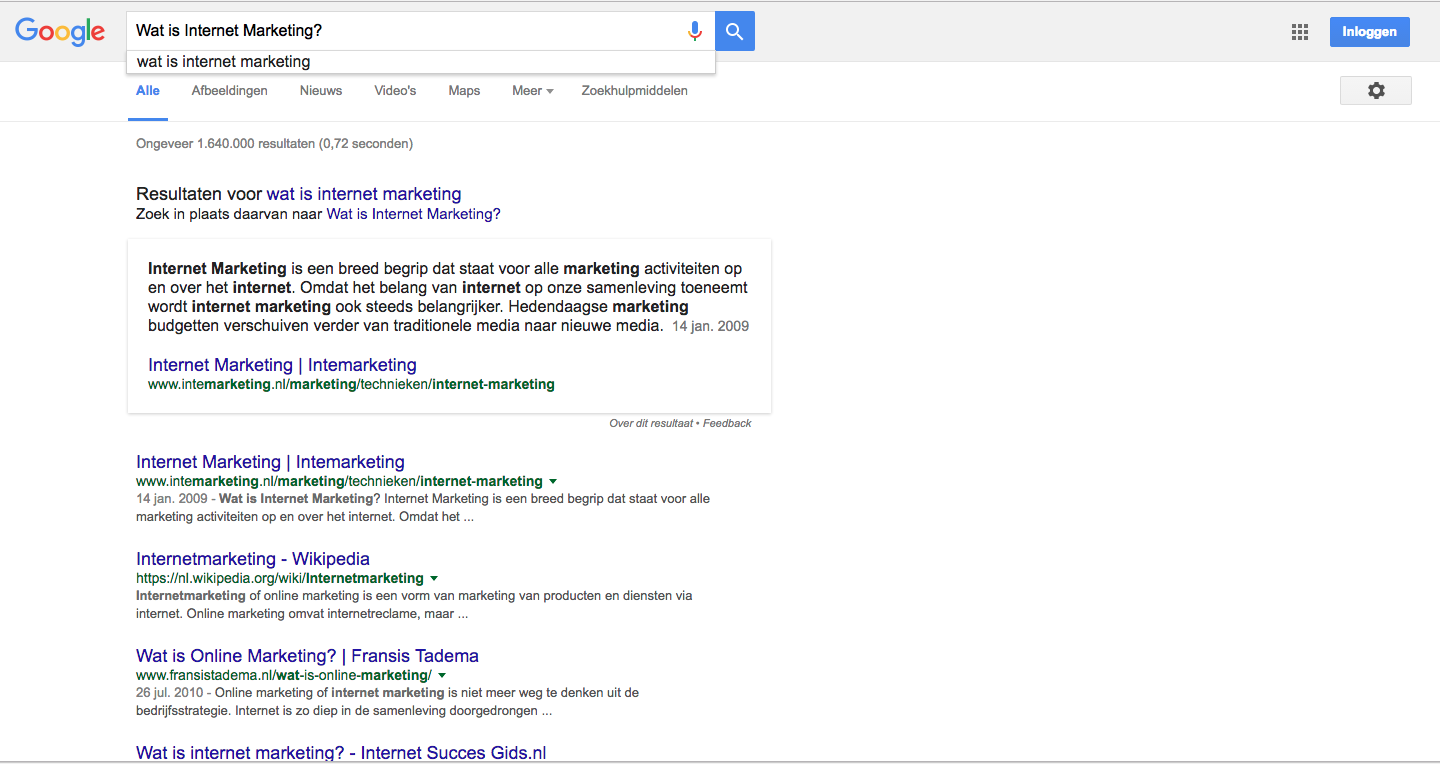
Task: Open featured snippet Internet Marketing | Intemarketing link
Action: coord(282,365)
